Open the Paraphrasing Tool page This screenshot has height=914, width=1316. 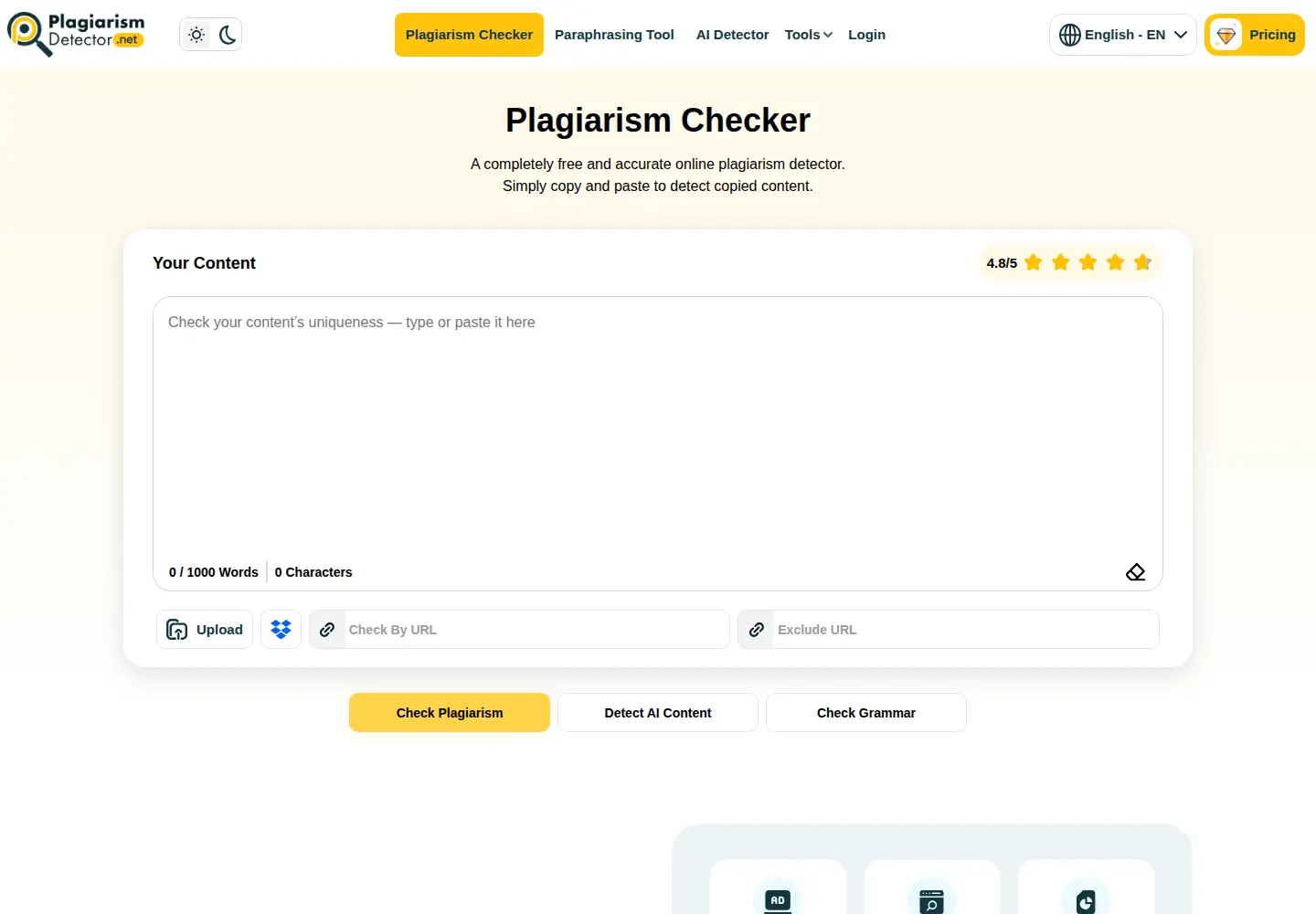pyautogui.click(x=614, y=35)
